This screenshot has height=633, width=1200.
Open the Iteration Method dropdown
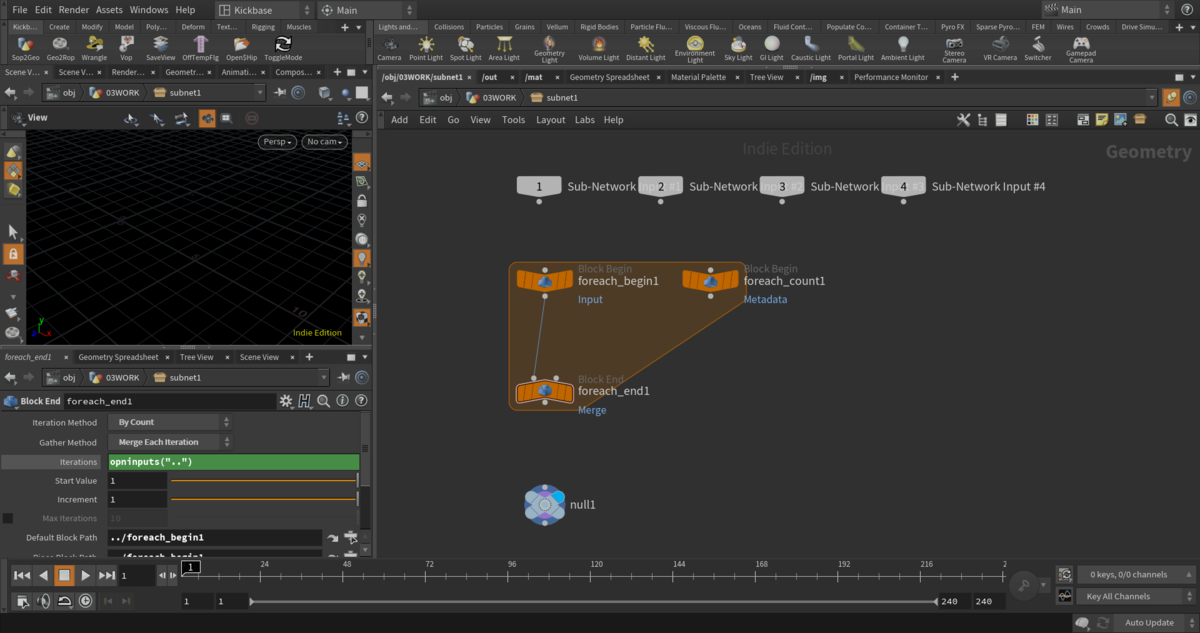[170, 422]
